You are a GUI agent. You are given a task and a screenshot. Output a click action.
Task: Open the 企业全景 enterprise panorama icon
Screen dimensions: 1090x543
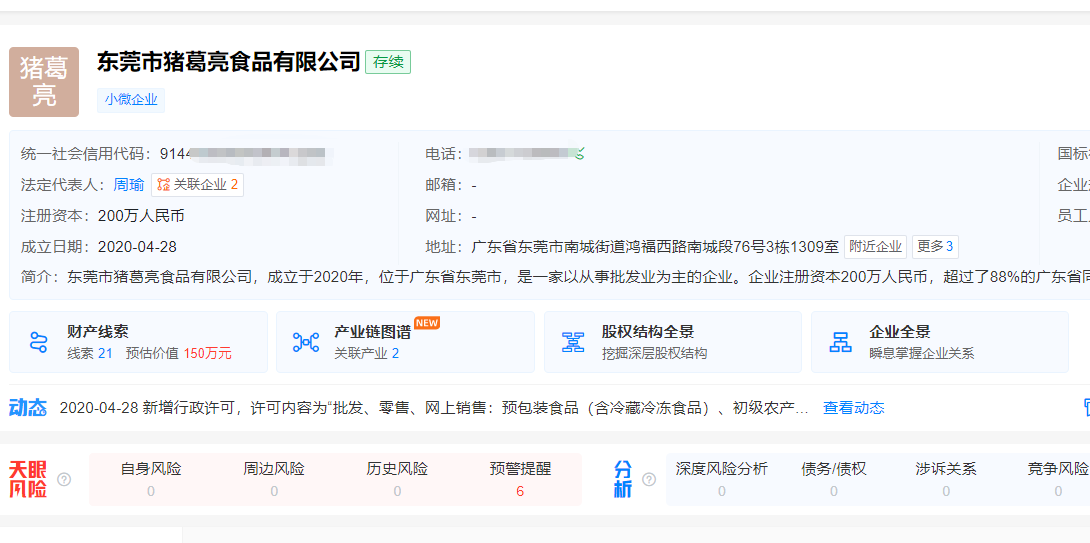pyautogui.click(x=841, y=342)
